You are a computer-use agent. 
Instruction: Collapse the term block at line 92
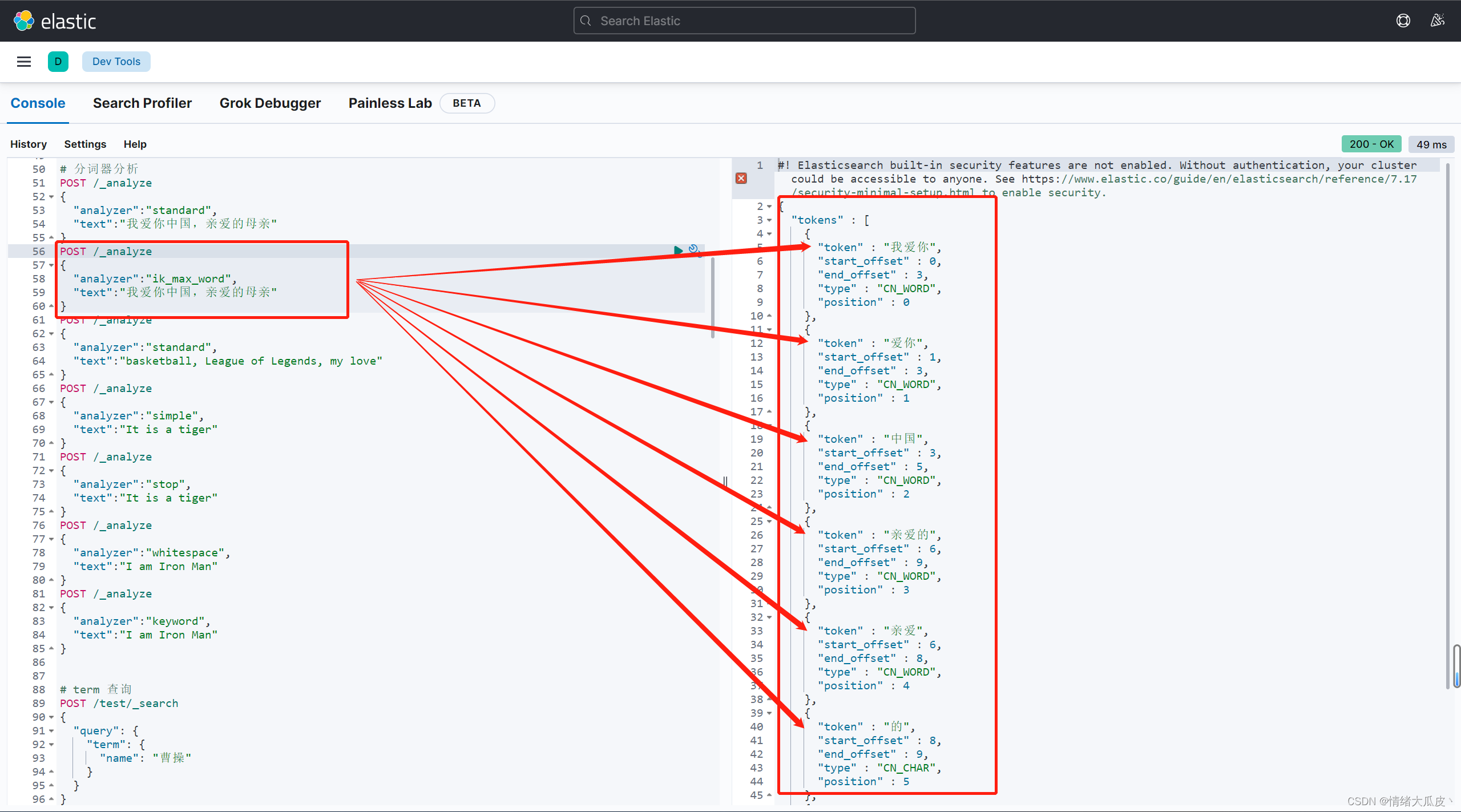coord(51,745)
